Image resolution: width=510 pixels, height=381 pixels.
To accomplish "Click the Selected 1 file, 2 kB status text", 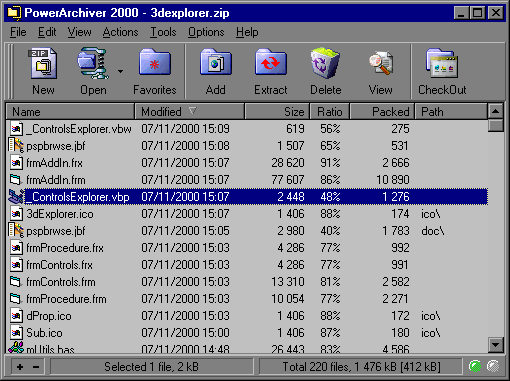I will pyautogui.click(x=151, y=367).
